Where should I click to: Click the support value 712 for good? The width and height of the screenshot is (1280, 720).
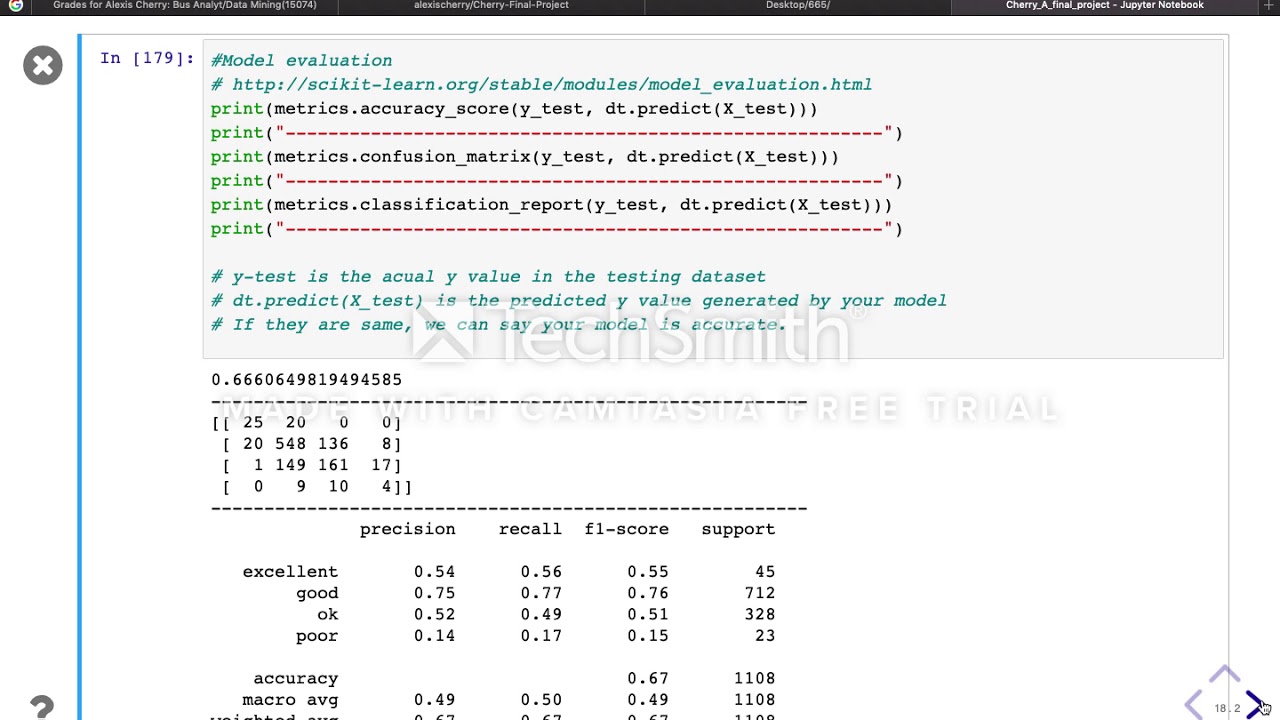click(759, 593)
